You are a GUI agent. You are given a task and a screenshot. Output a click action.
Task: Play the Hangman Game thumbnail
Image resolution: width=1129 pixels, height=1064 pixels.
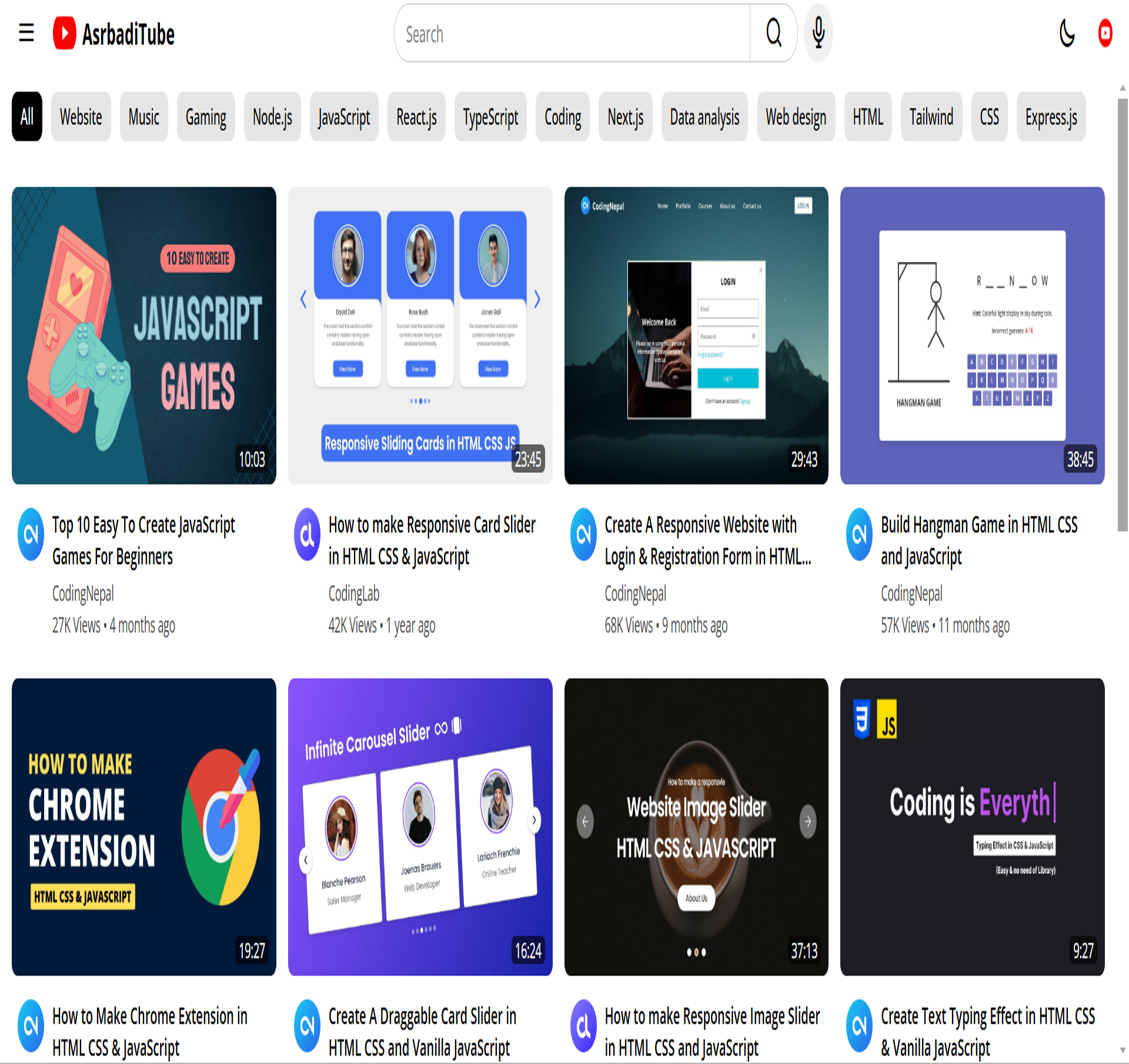pyautogui.click(x=973, y=336)
